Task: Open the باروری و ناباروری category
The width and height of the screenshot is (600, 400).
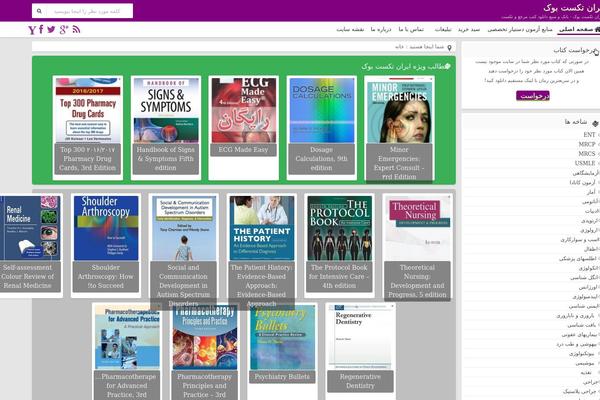Action: point(575,316)
